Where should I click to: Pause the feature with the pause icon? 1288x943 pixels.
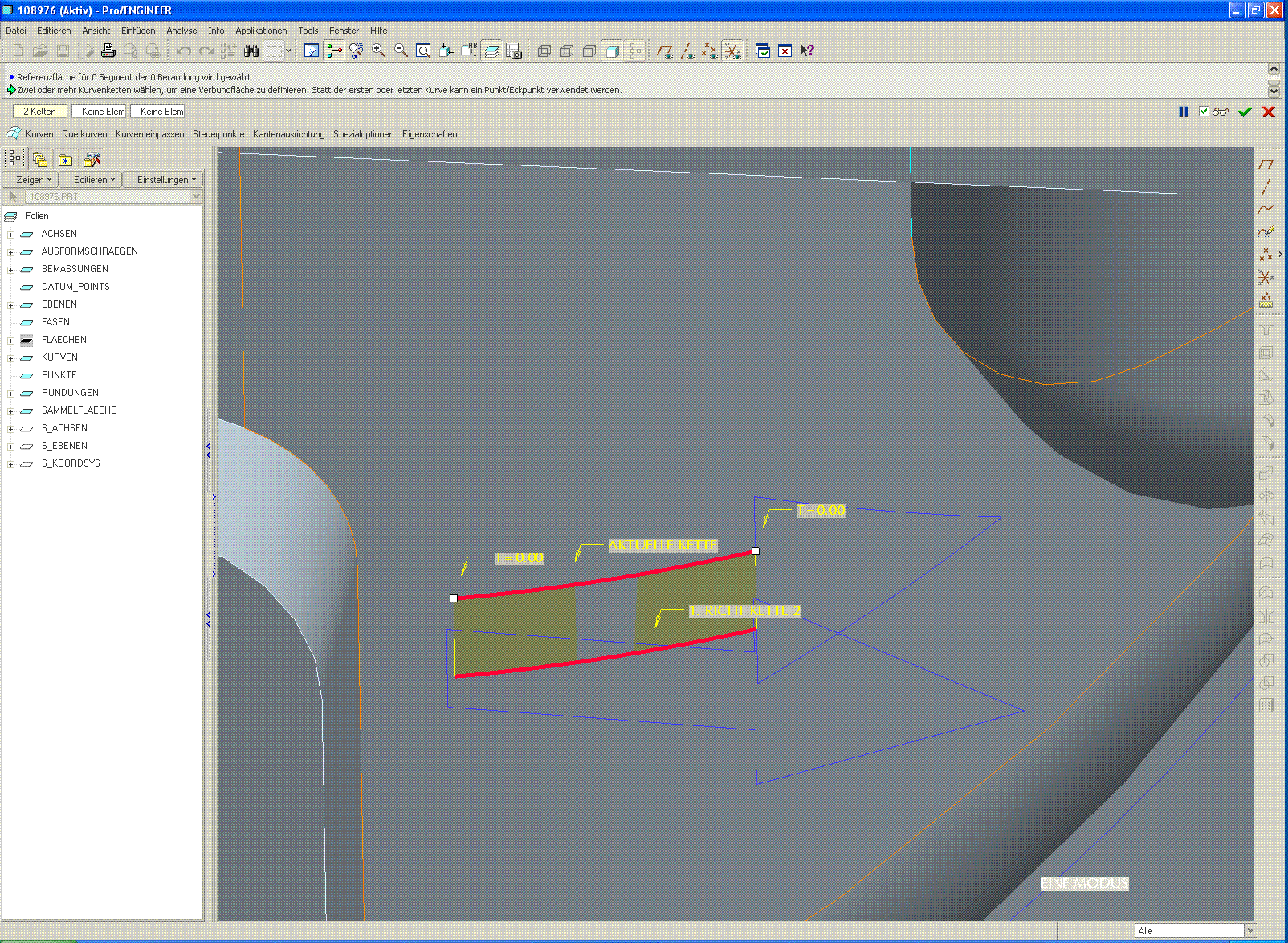click(x=1184, y=112)
